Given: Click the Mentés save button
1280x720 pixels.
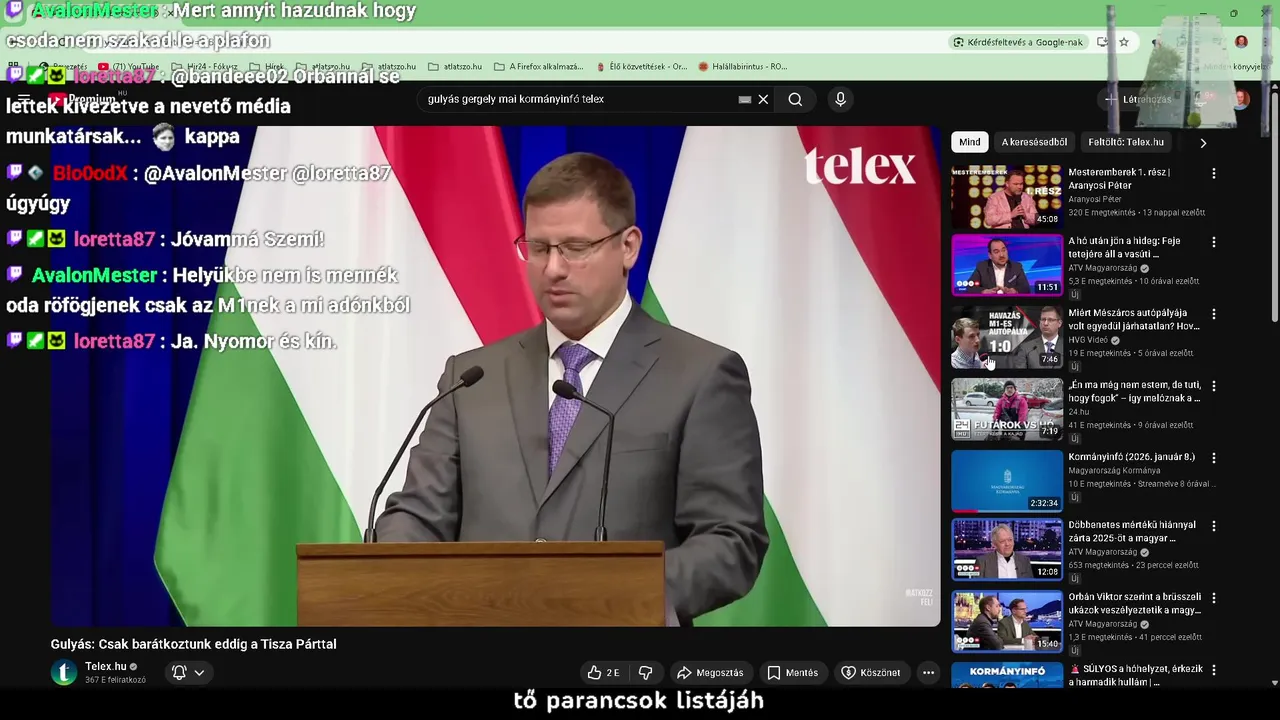Looking at the screenshot, I should [x=792, y=673].
